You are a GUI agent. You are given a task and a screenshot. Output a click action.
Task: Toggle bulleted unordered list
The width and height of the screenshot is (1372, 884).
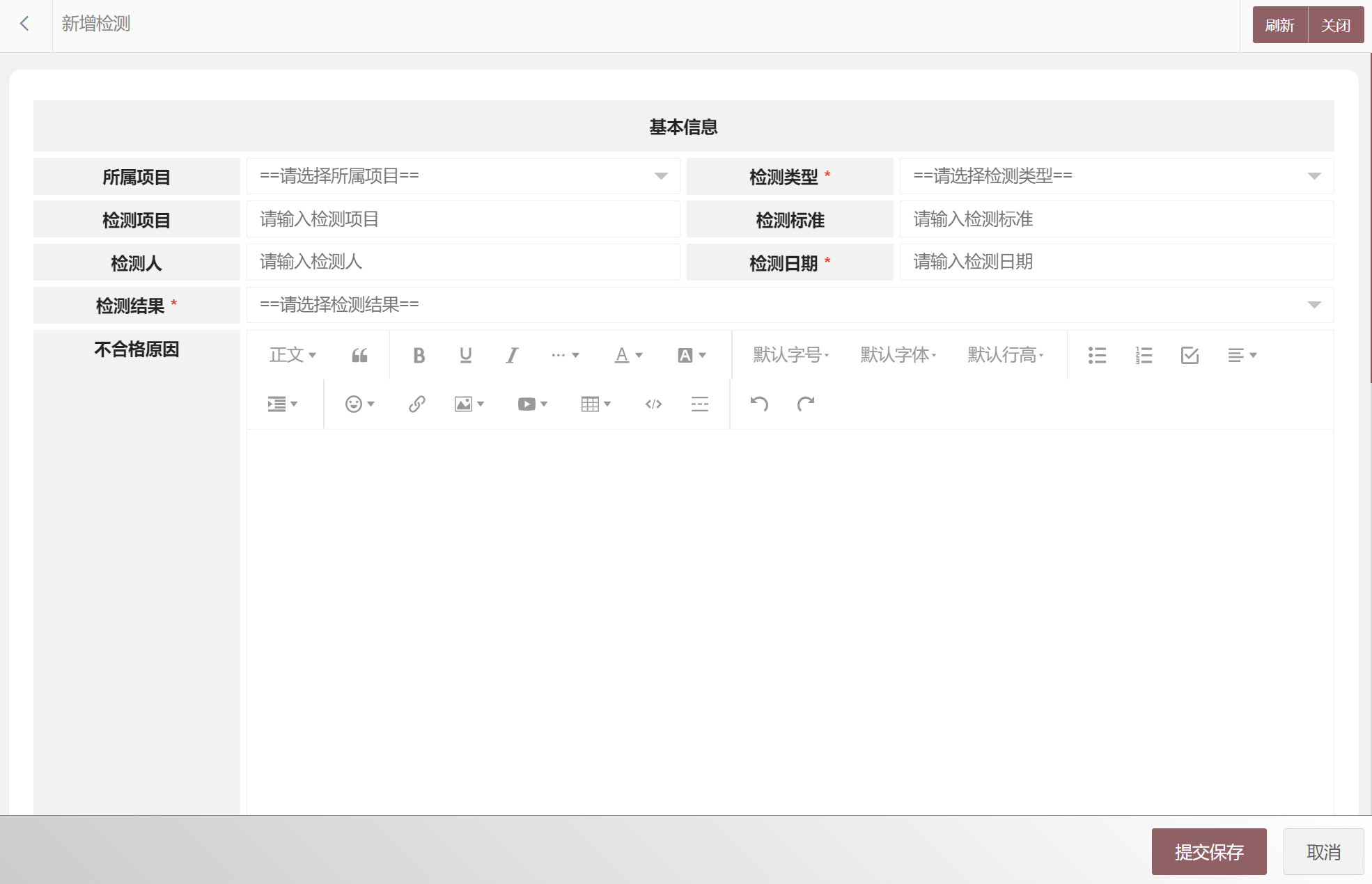1097,356
